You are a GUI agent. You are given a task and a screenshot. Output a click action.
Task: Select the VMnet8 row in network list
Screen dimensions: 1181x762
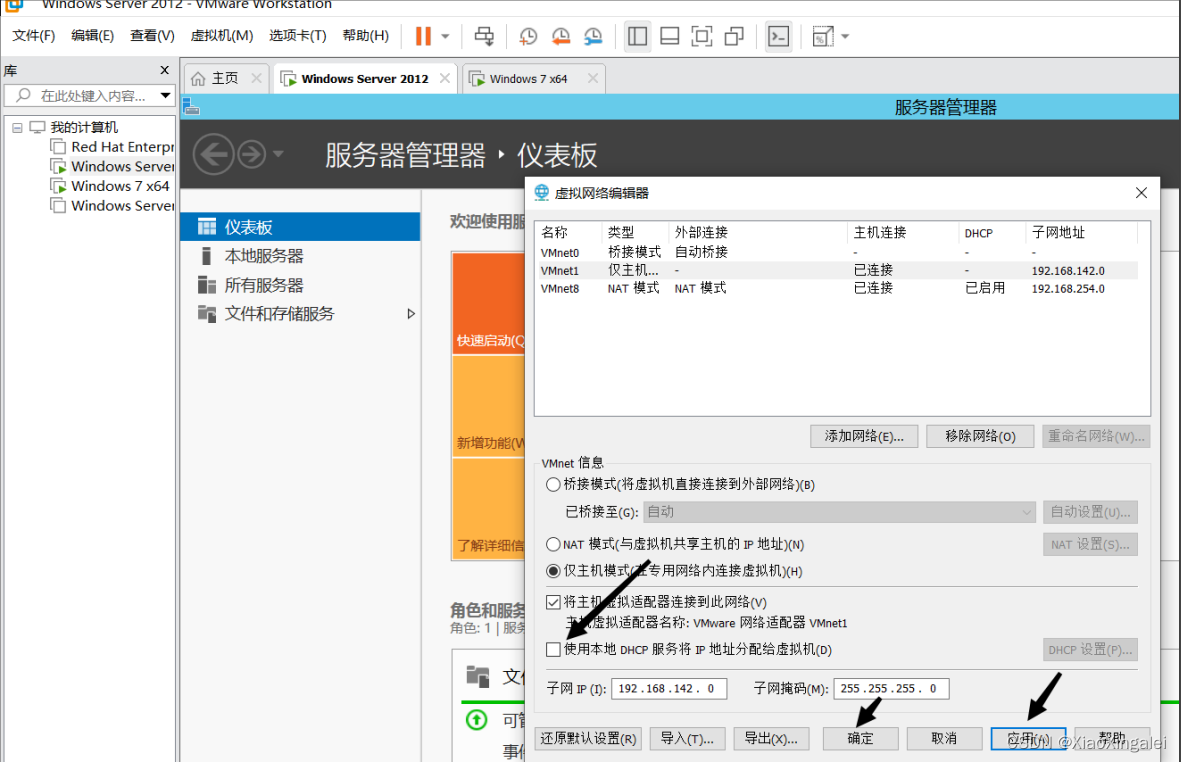838,288
